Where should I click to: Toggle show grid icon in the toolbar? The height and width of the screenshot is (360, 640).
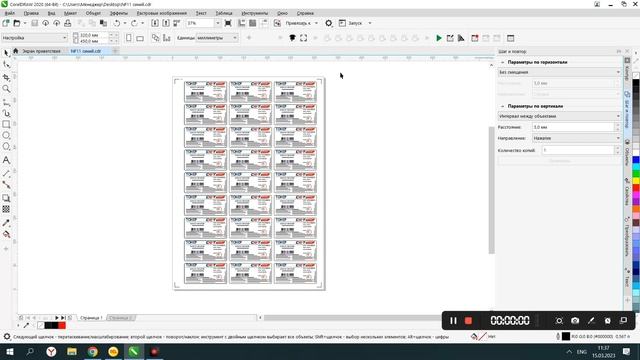click(253, 23)
